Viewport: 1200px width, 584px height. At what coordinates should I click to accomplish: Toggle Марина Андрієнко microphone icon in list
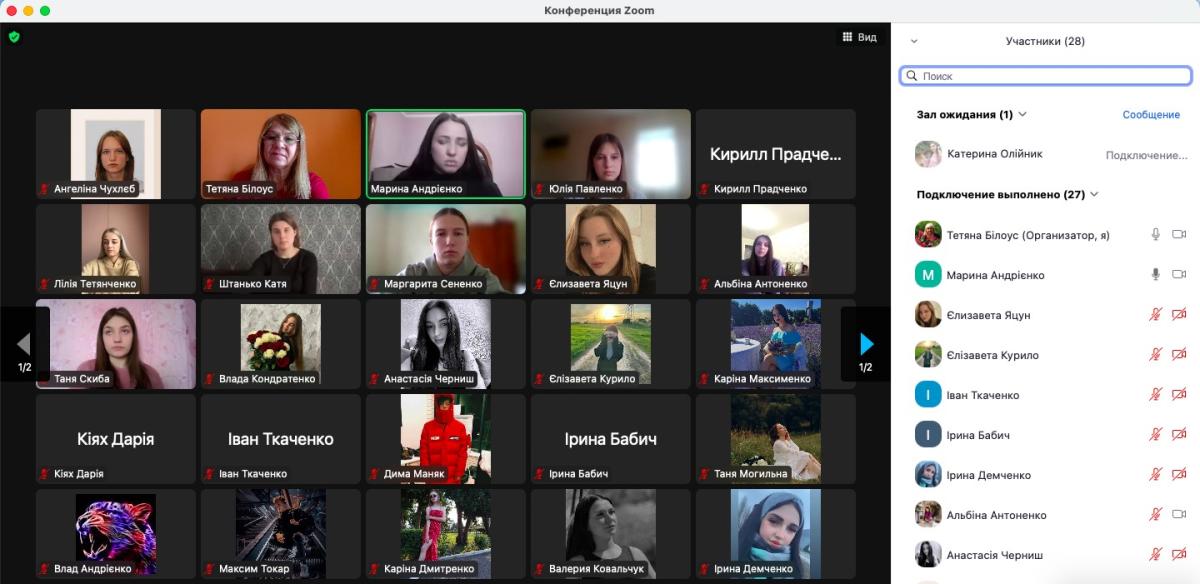pyautogui.click(x=1156, y=275)
